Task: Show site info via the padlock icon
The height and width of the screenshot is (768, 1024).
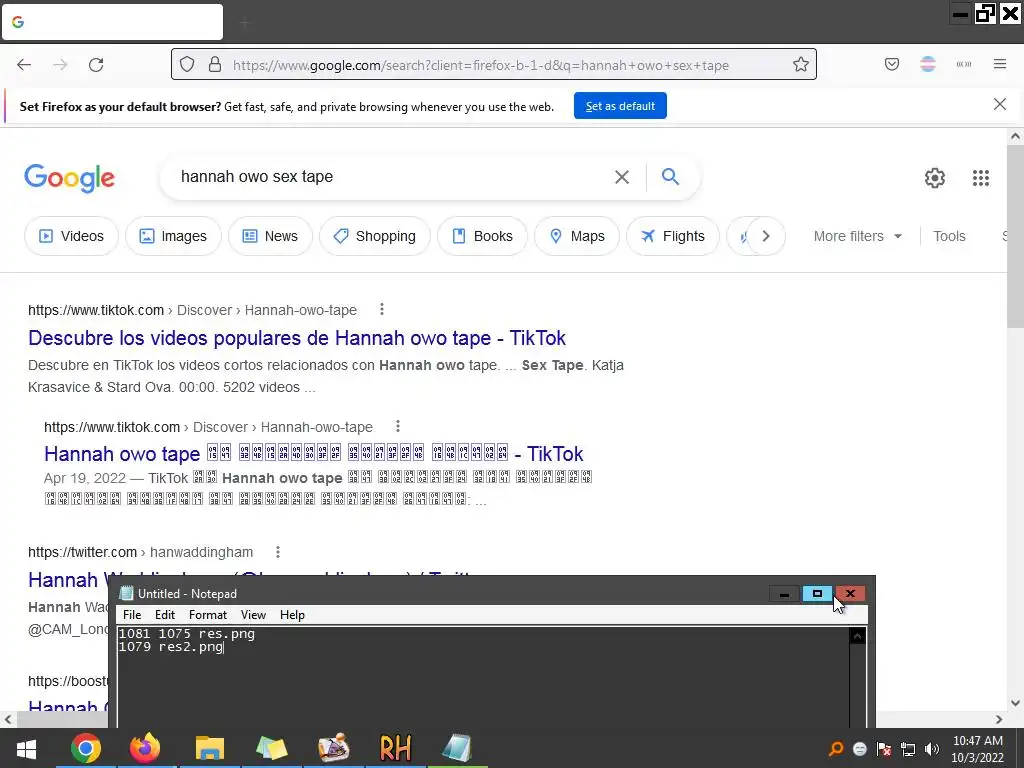Action: coord(215,65)
